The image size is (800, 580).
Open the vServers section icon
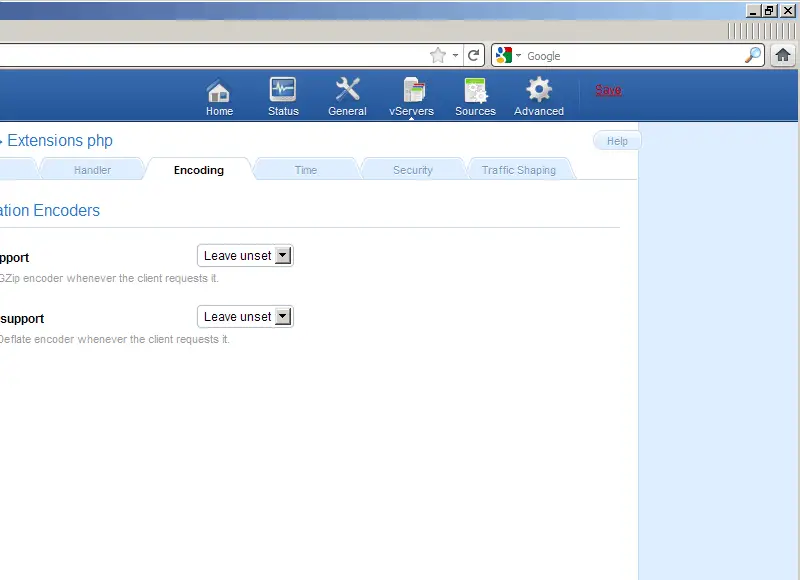412,91
